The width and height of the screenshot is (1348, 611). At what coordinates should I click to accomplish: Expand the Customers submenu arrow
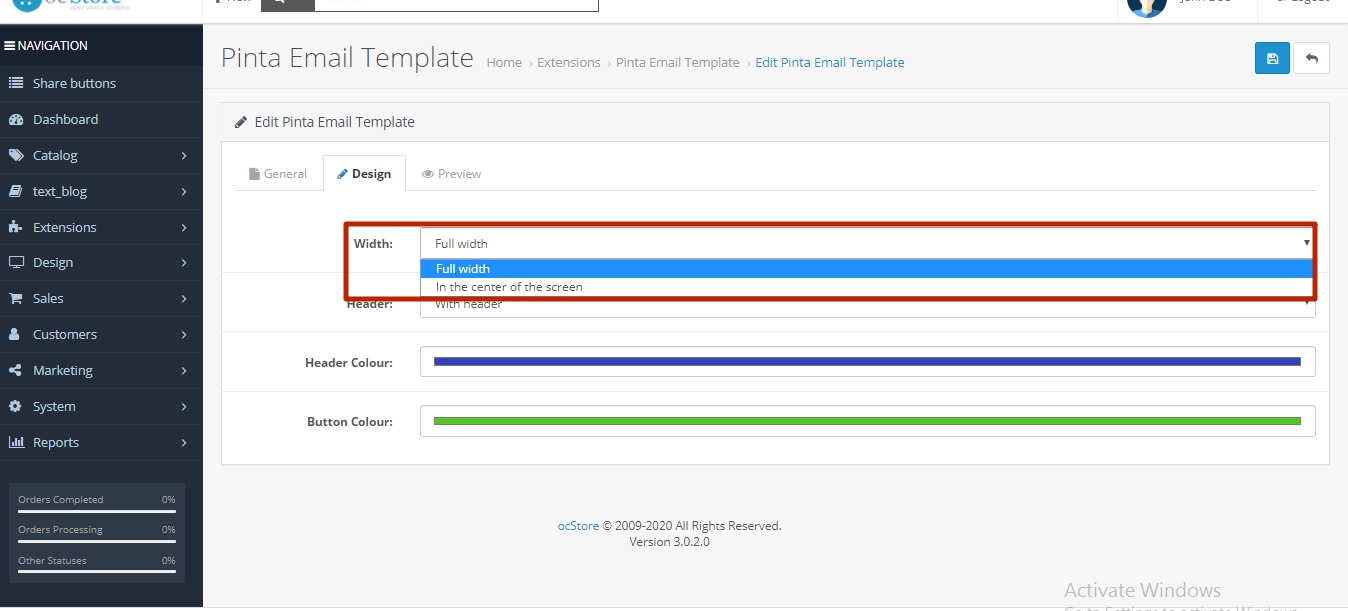coord(184,334)
